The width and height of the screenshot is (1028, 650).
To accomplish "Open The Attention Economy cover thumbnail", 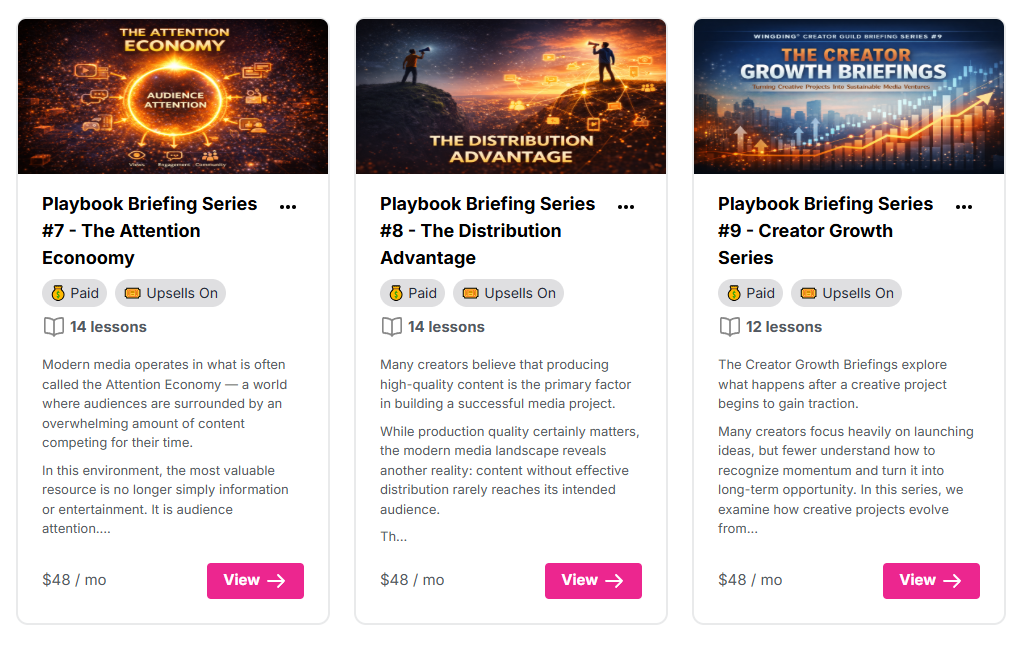I will pyautogui.click(x=173, y=96).
